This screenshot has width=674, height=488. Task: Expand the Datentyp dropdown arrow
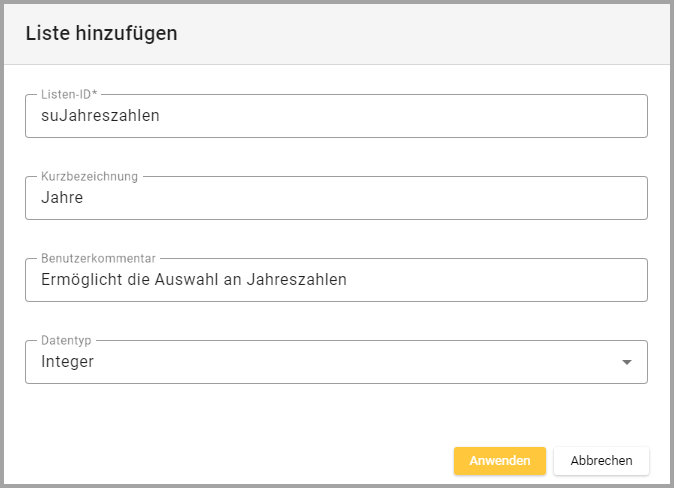pyautogui.click(x=627, y=362)
